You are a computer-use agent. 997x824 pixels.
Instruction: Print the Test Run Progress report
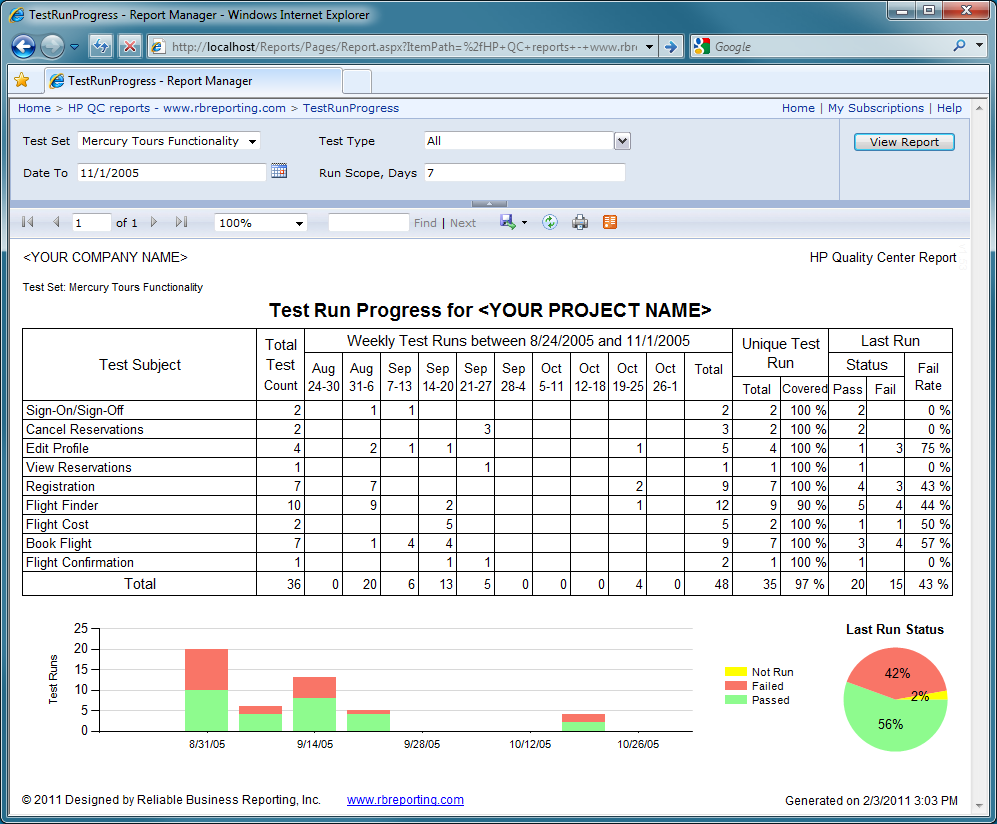click(580, 222)
